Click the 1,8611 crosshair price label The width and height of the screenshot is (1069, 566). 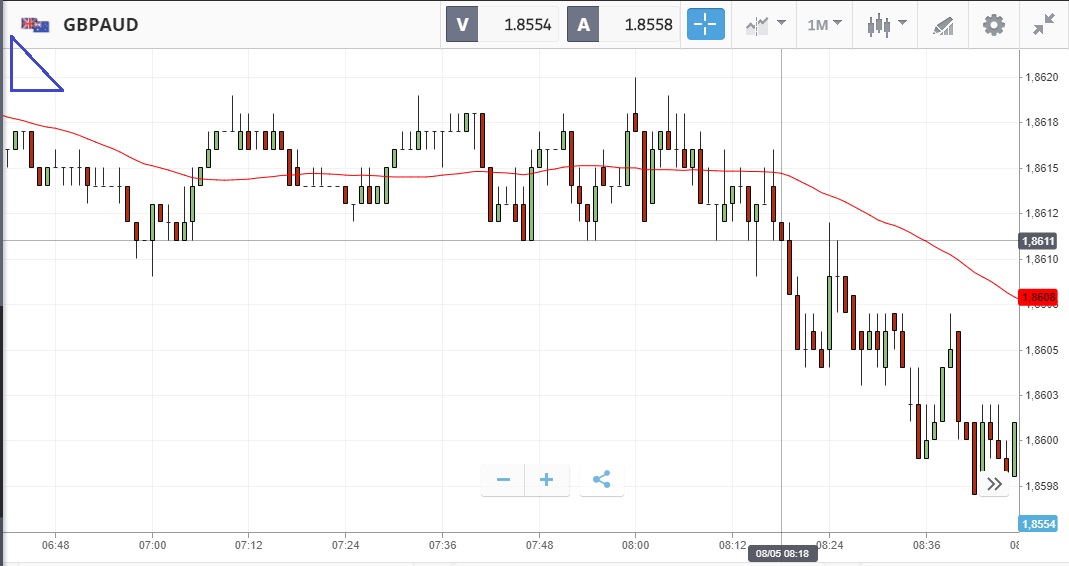1037,241
